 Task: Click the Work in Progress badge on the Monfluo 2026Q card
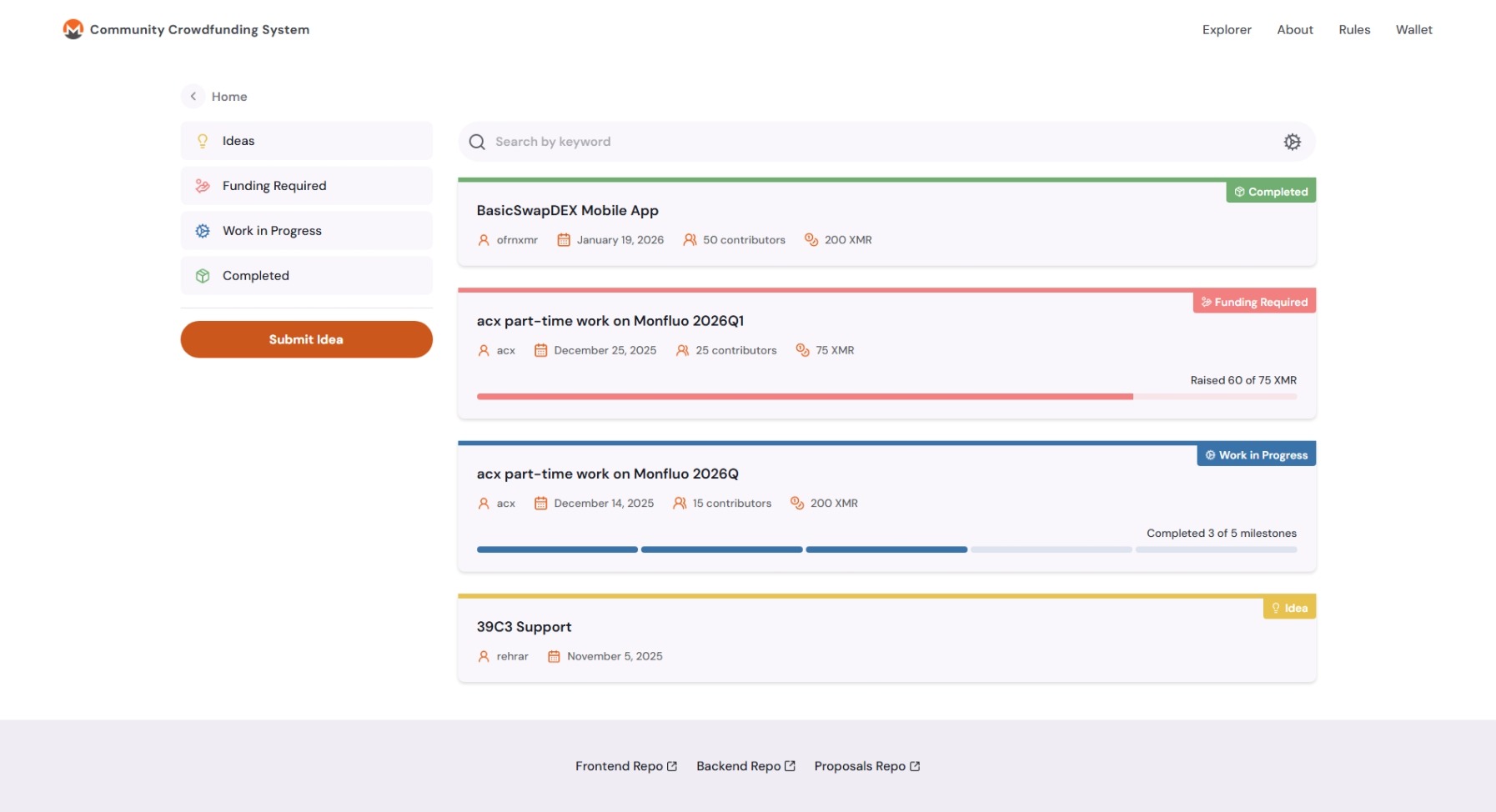1256,455
